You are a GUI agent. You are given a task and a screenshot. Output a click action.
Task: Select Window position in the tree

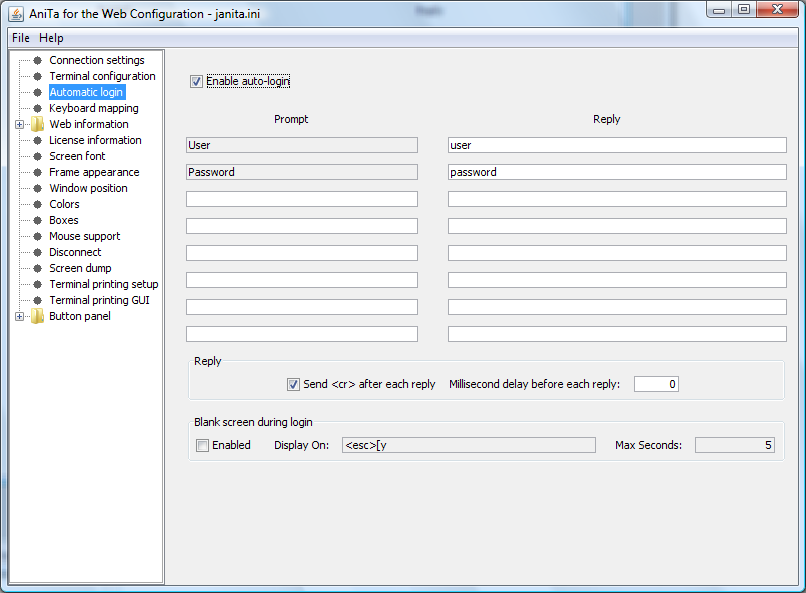click(88, 188)
